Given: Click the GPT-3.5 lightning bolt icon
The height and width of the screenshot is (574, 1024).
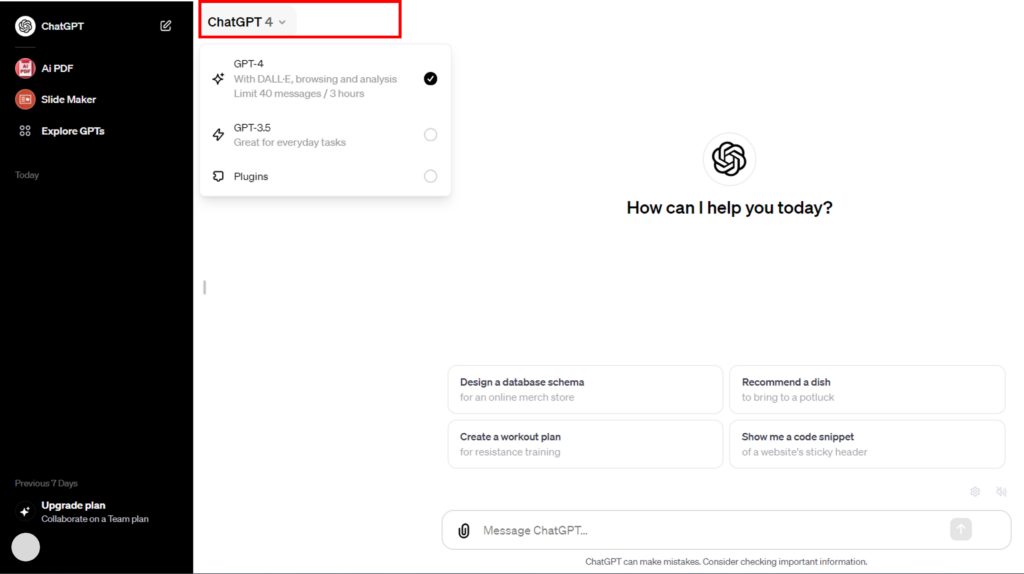Looking at the screenshot, I should point(218,135).
